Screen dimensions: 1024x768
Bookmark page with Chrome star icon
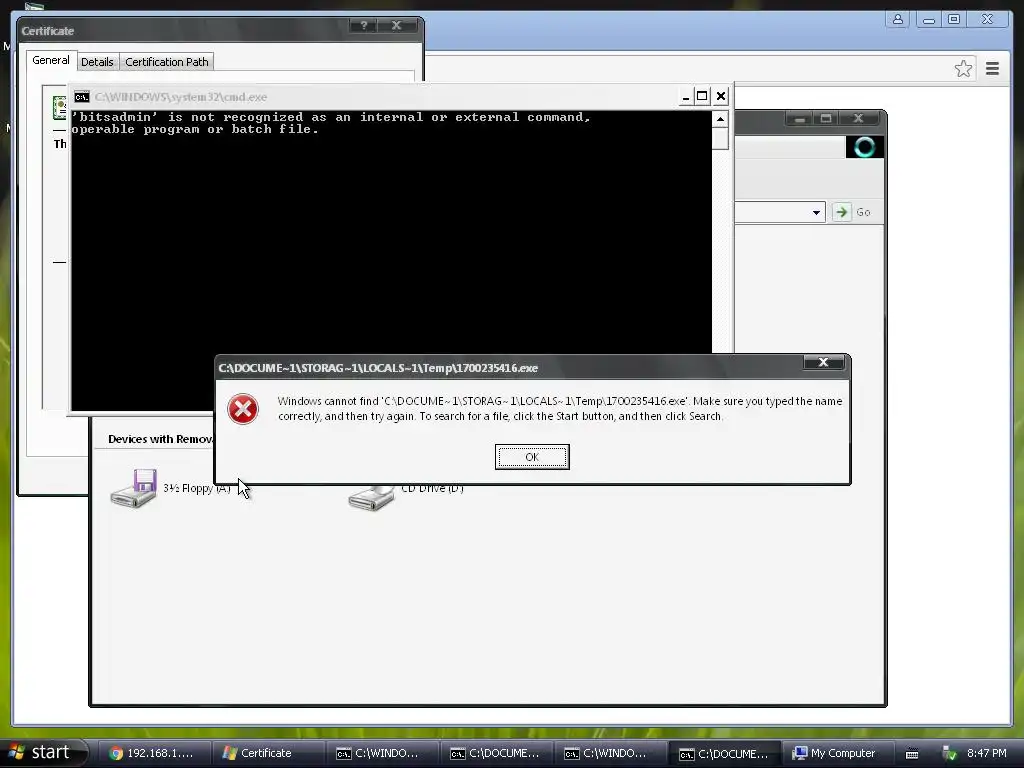click(963, 69)
